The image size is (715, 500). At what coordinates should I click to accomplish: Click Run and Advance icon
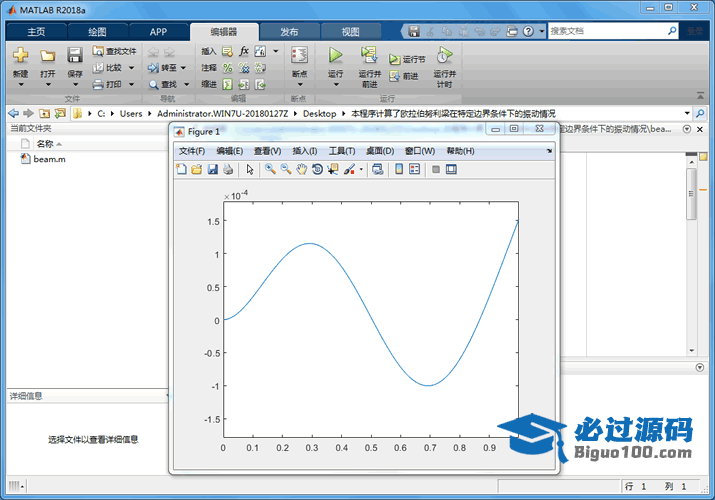click(369, 55)
